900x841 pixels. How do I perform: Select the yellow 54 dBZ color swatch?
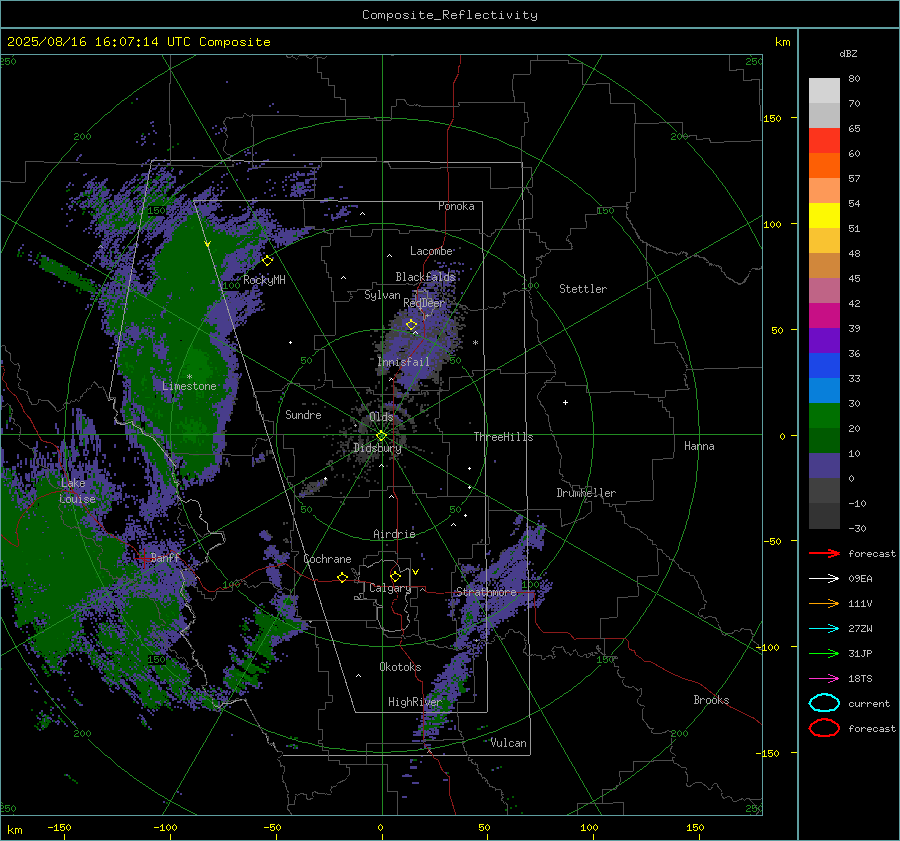[x=824, y=216]
